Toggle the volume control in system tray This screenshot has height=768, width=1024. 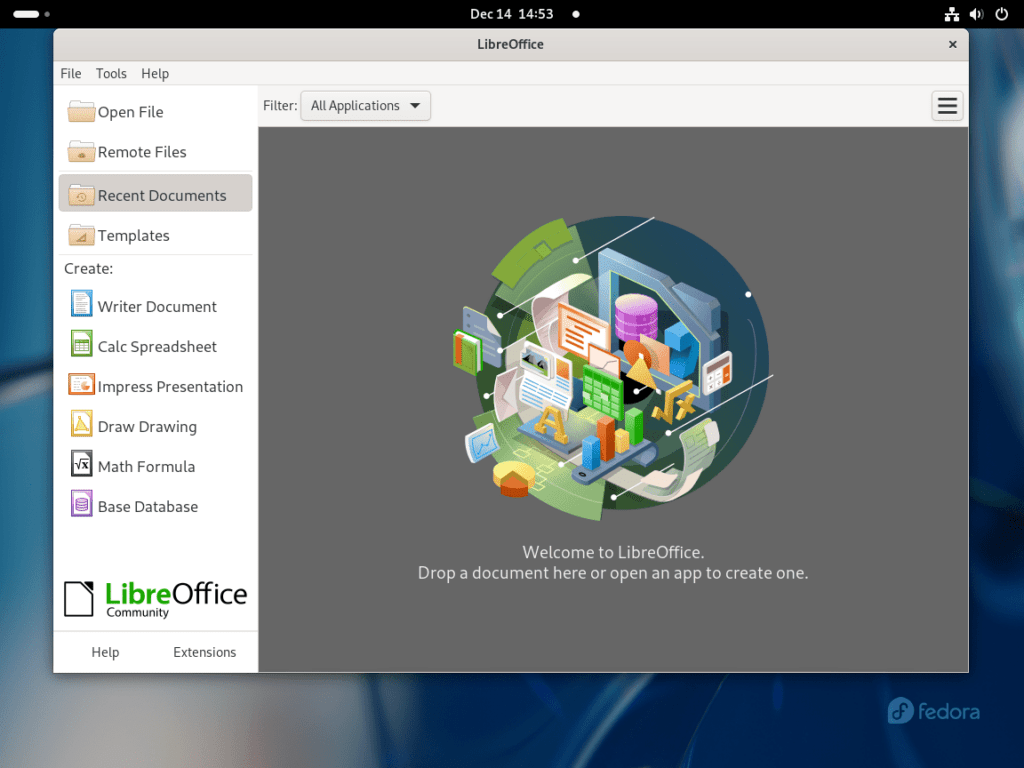pos(976,14)
